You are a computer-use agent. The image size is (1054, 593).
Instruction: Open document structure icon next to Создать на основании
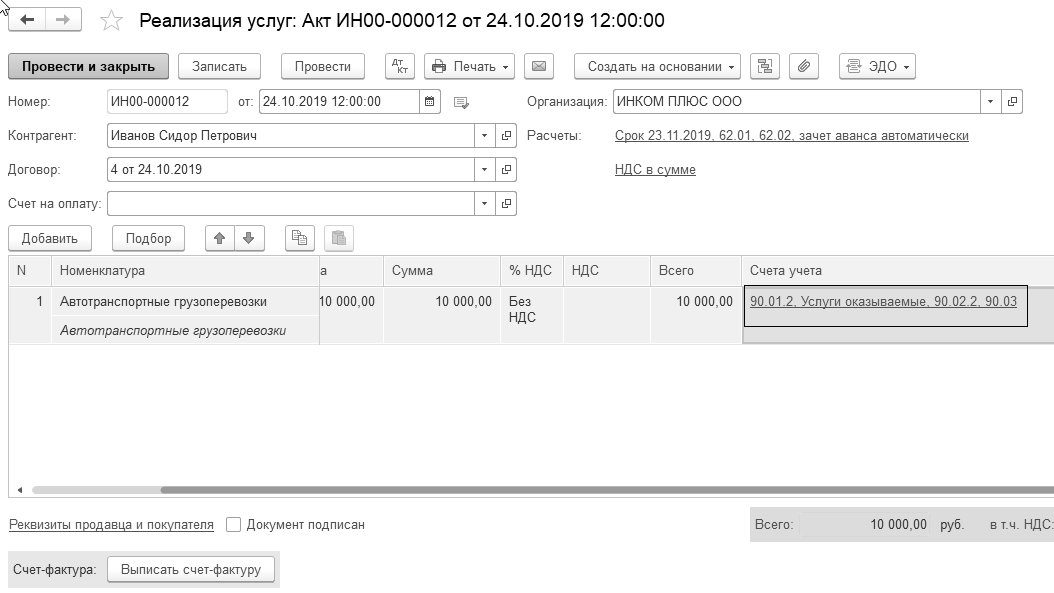click(x=765, y=67)
